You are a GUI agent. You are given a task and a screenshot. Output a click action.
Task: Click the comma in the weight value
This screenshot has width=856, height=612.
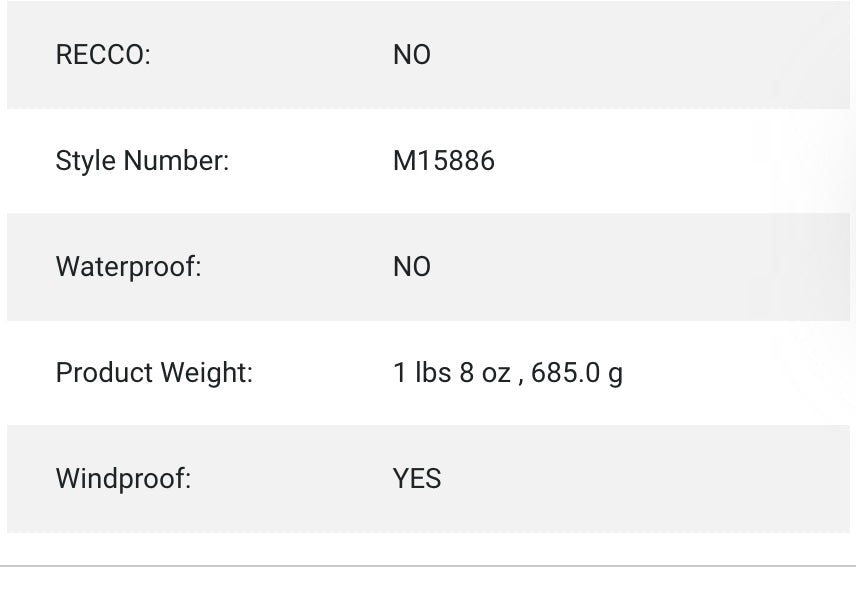coord(521,379)
